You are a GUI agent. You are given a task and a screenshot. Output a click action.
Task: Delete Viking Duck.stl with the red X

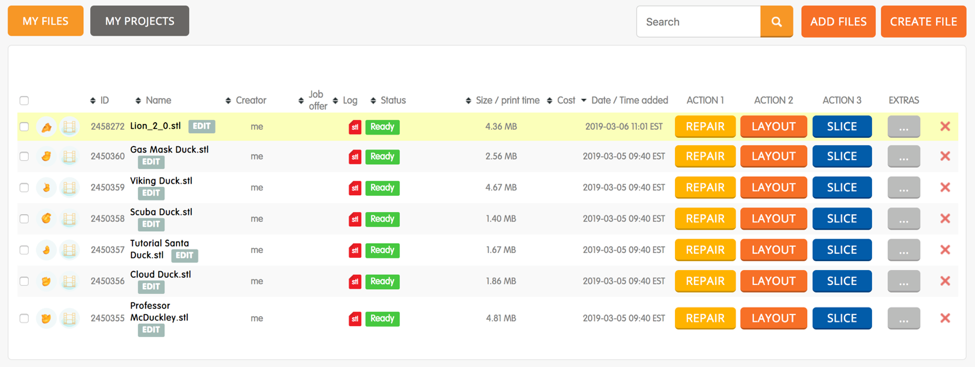pos(945,187)
